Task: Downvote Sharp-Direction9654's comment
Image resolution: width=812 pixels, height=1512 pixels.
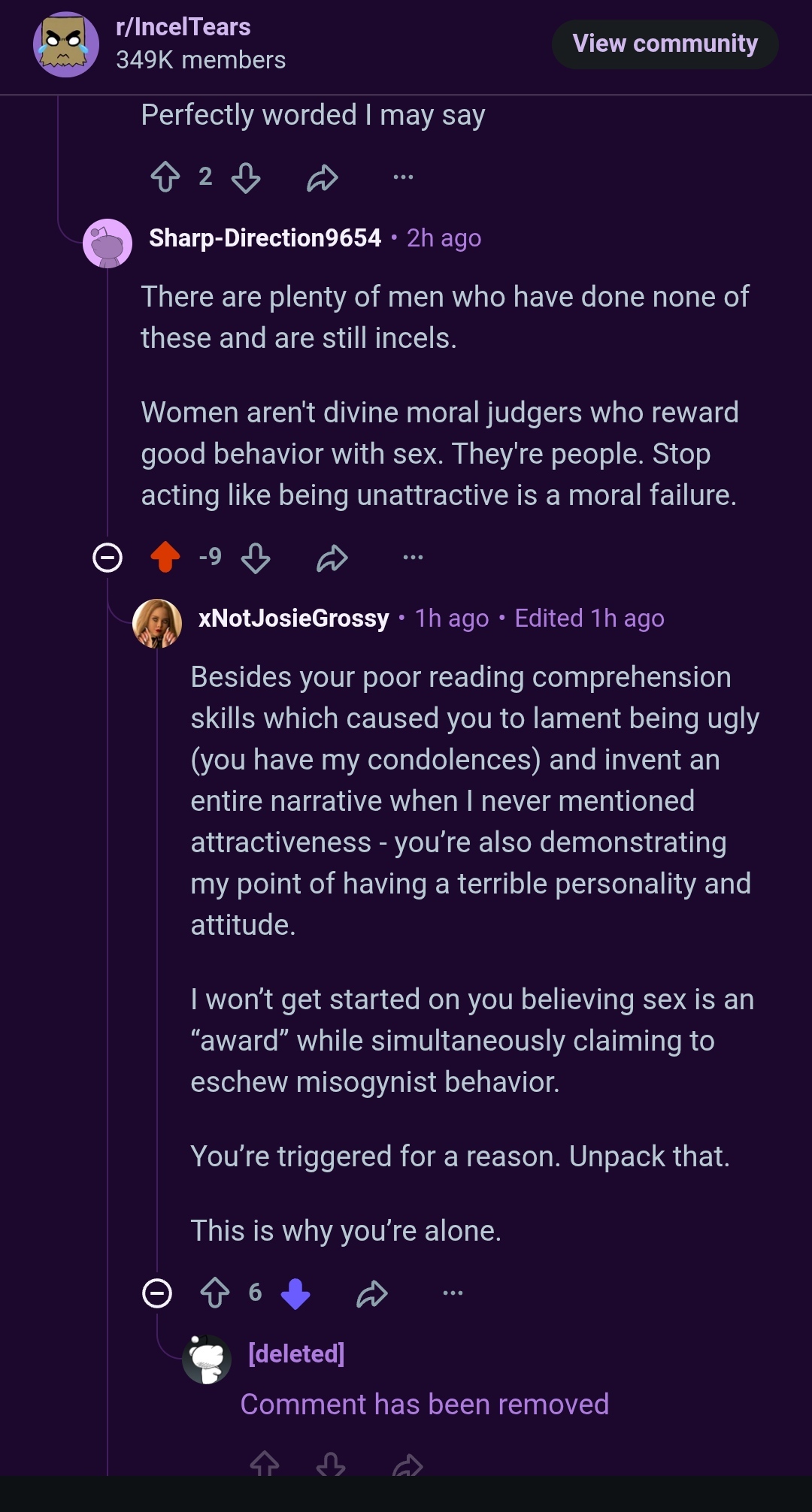Action: tap(256, 558)
